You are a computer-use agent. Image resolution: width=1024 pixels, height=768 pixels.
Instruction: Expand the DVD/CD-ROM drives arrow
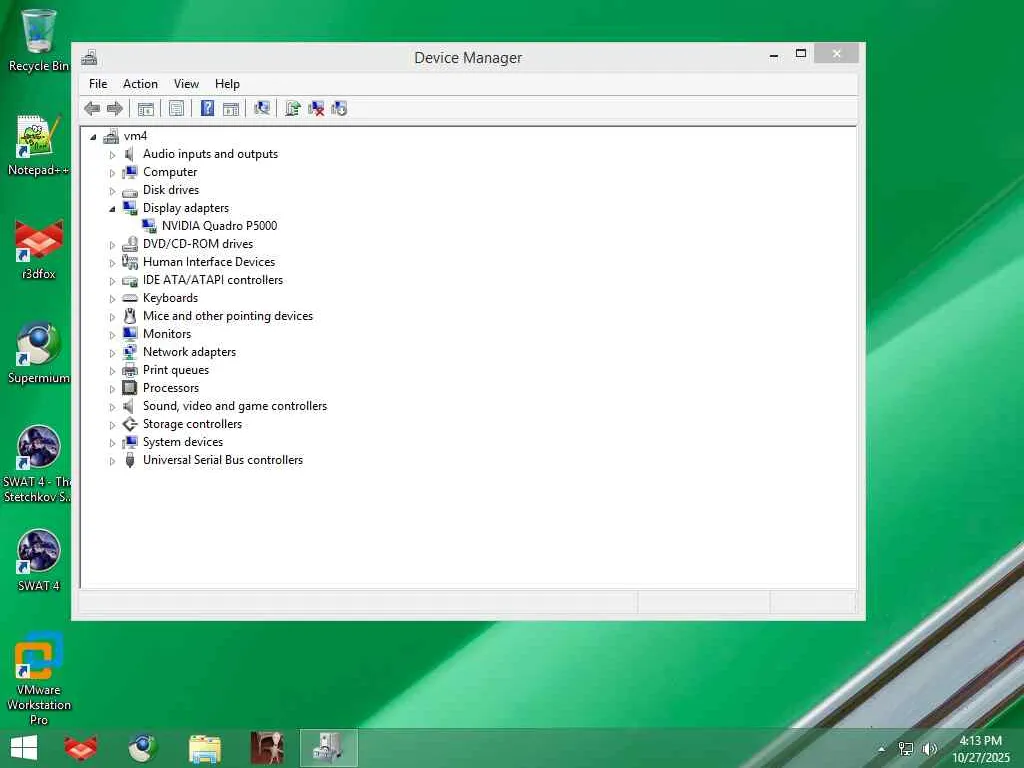click(112, 245)
